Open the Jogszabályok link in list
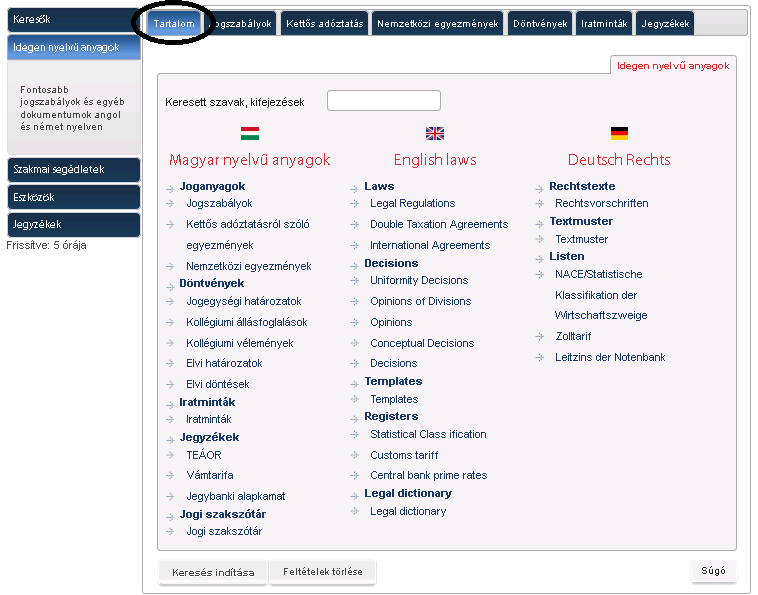758x595 pixels. (x=219, y=203)
